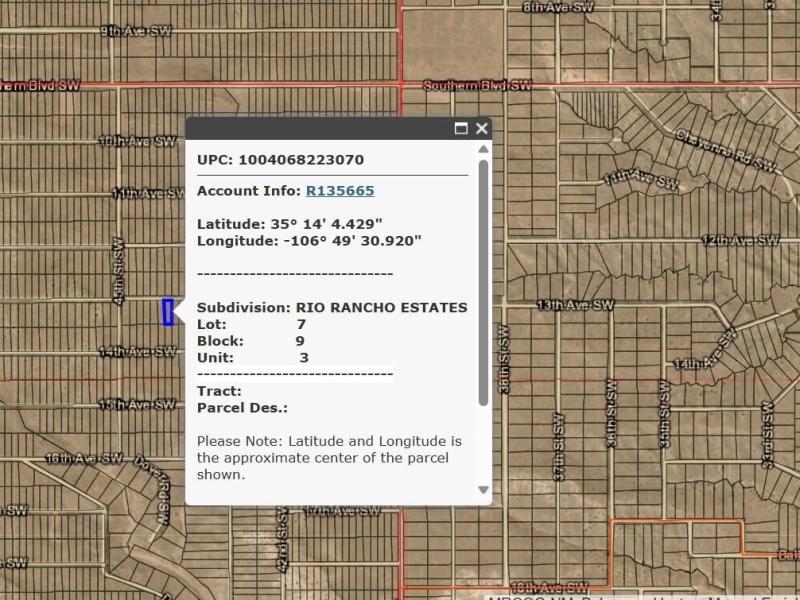Click the 38th St SW map label
The width and height of the screenshot is (800, 600).
504,359
